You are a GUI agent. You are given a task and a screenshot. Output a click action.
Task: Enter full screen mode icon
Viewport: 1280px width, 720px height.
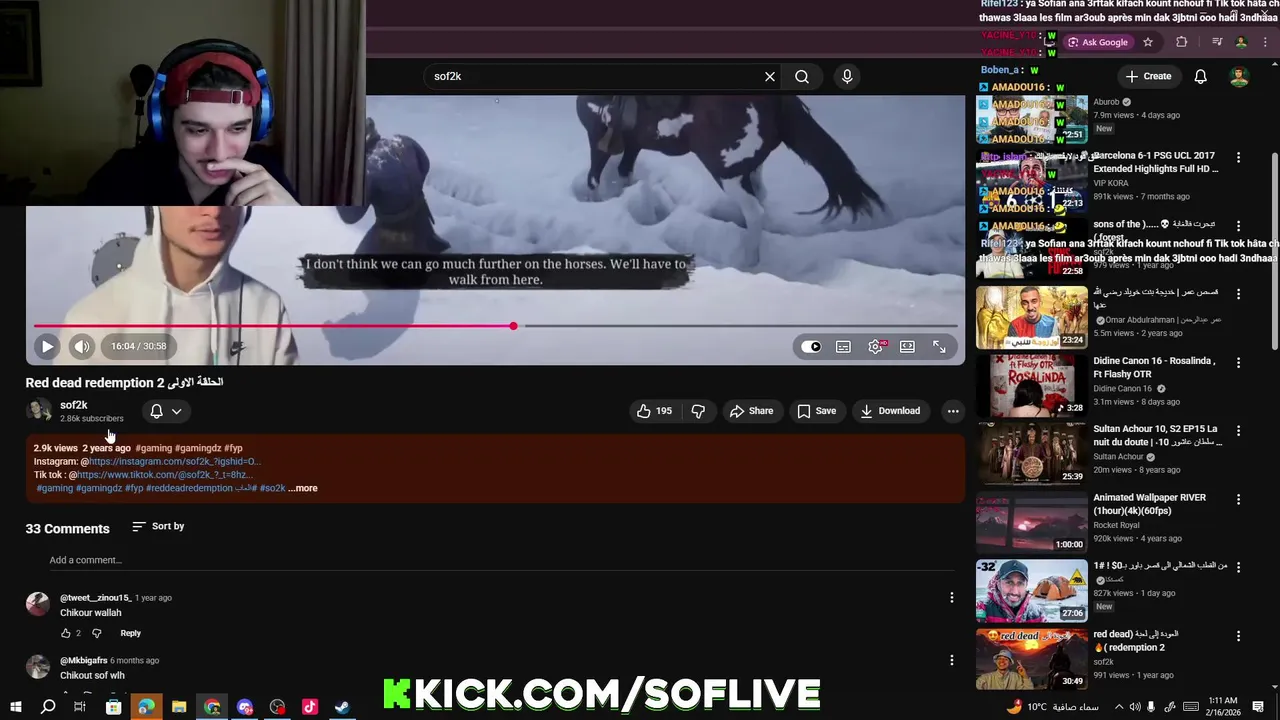939,347
